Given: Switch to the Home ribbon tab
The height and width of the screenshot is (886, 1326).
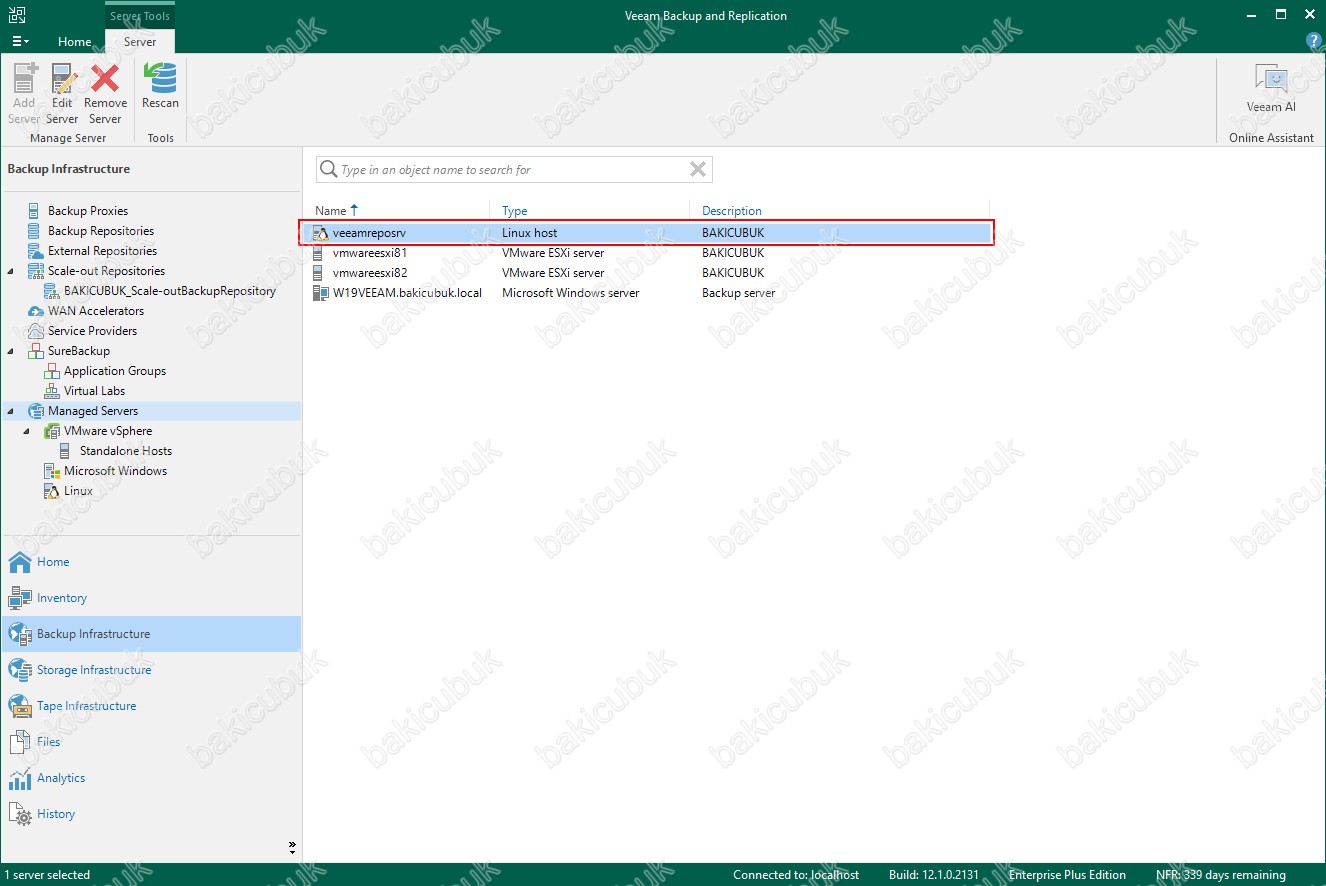Looking at the screenshot, I should click(x=74, y=42).
